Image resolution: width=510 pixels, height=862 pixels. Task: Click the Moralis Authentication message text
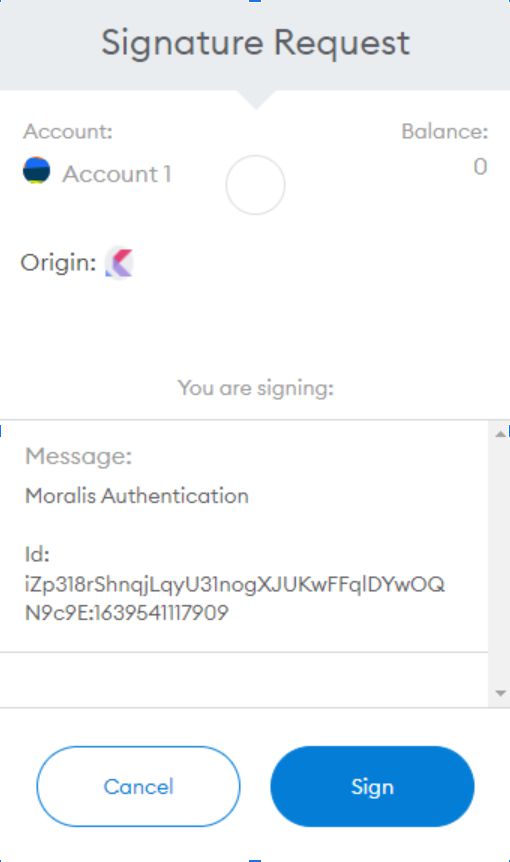click(x=137, y=496)
